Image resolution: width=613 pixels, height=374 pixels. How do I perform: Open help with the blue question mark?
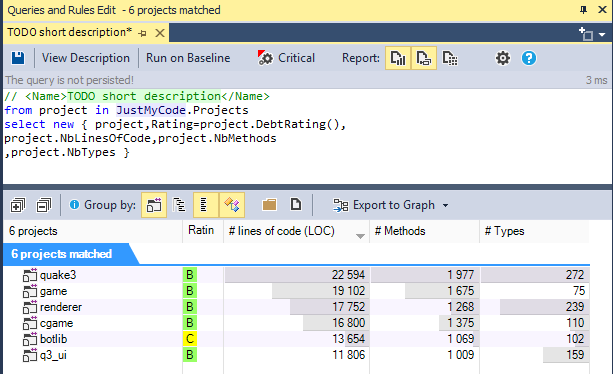[x=529, y=58]
